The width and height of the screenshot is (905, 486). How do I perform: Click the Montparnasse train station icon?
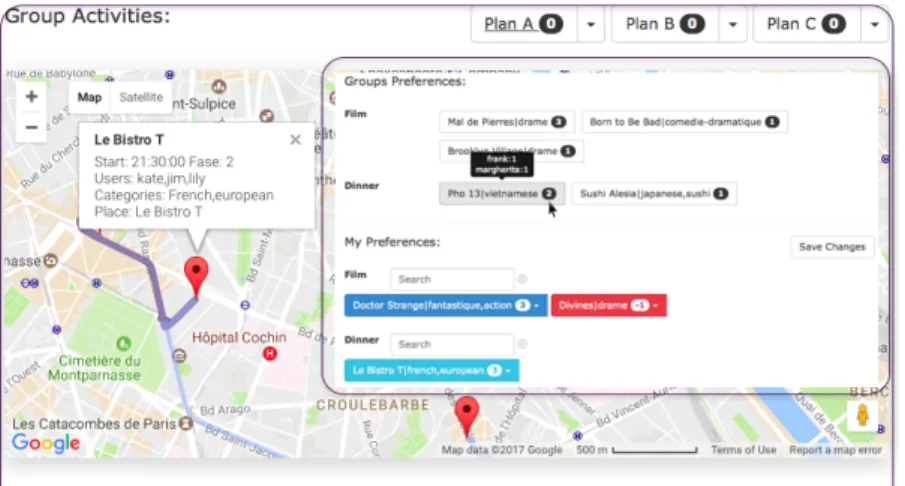pos(51,261)
